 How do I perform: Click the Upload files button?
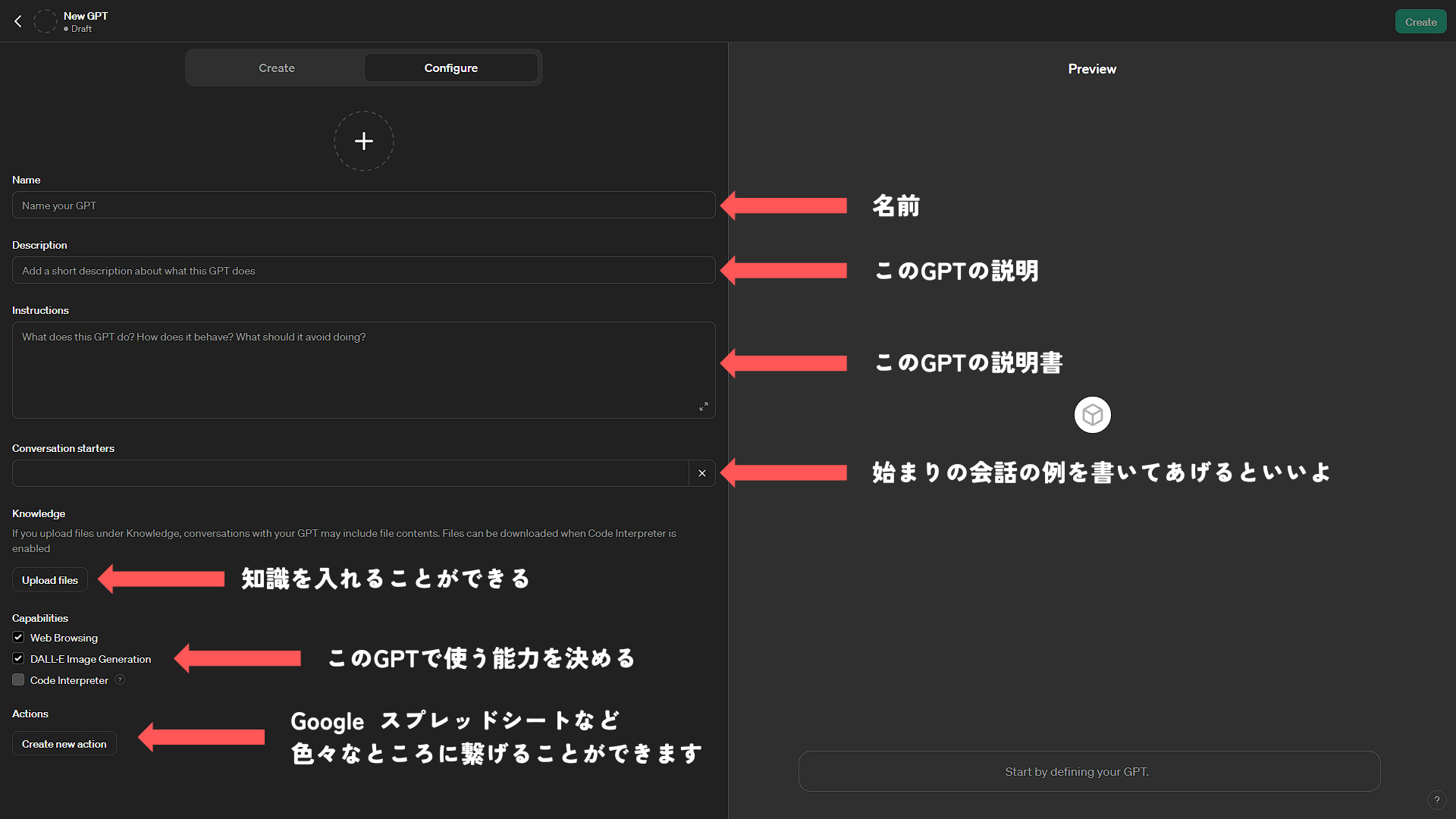coord(50,580)
